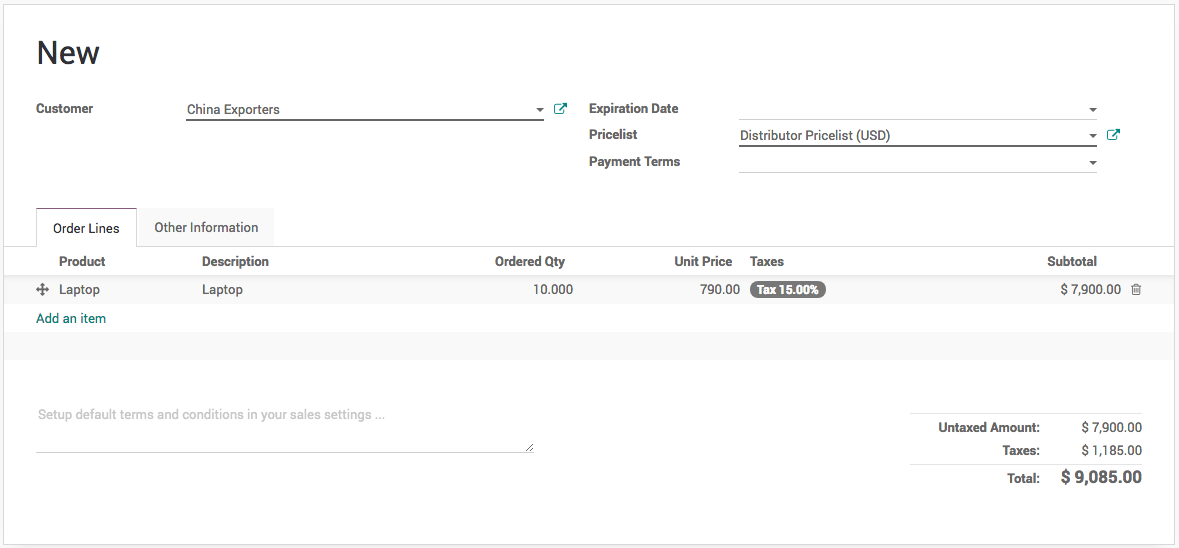Open Distributor Pricelist external link icon

1114,135
